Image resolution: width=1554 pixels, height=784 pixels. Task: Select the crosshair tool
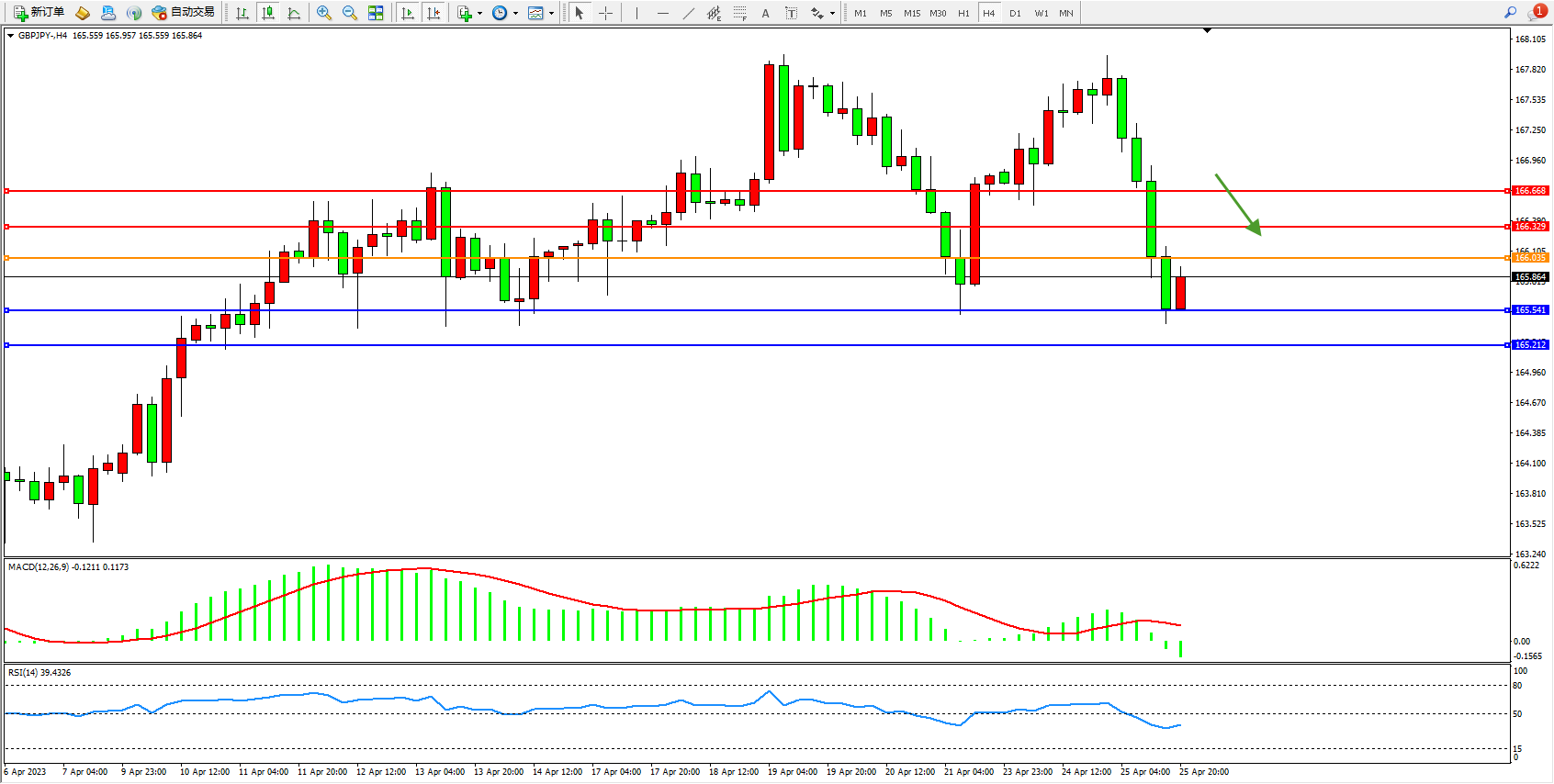pos(605,13)
